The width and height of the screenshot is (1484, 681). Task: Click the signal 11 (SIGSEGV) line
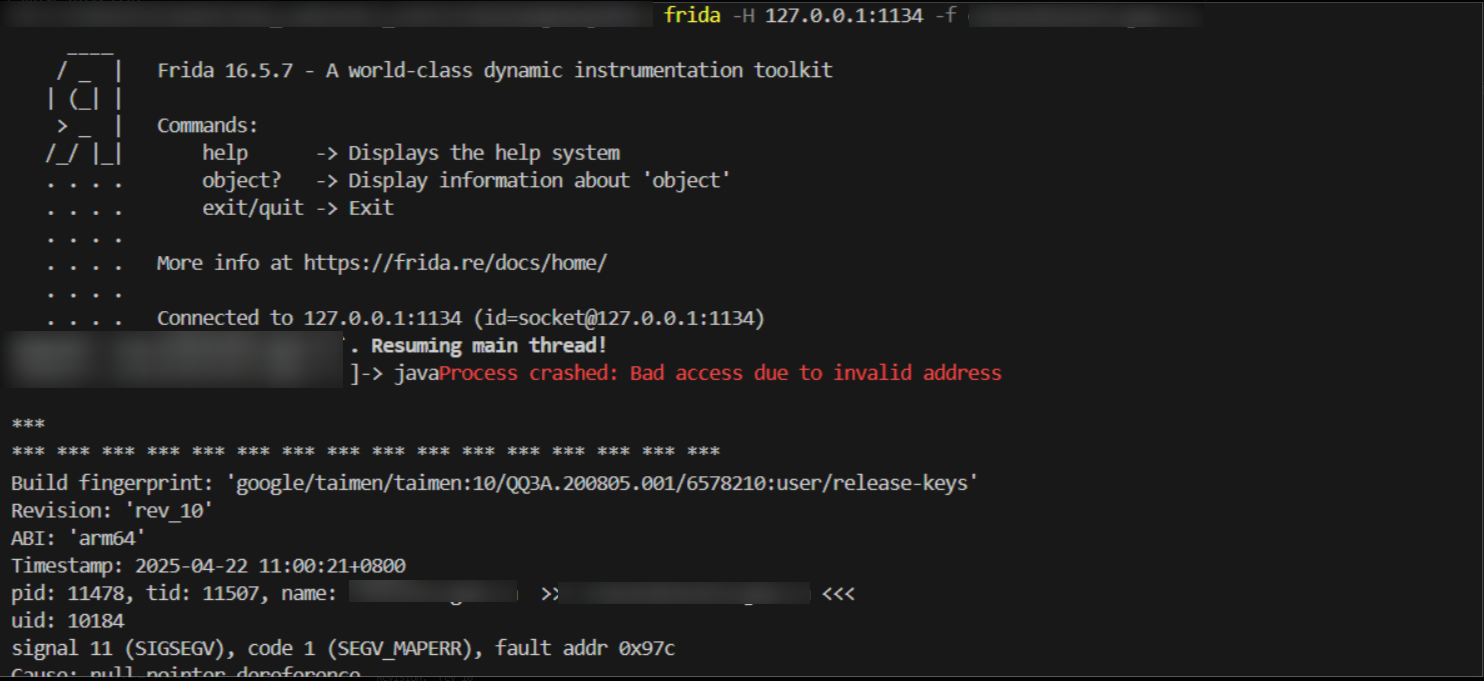pos(343,649)
